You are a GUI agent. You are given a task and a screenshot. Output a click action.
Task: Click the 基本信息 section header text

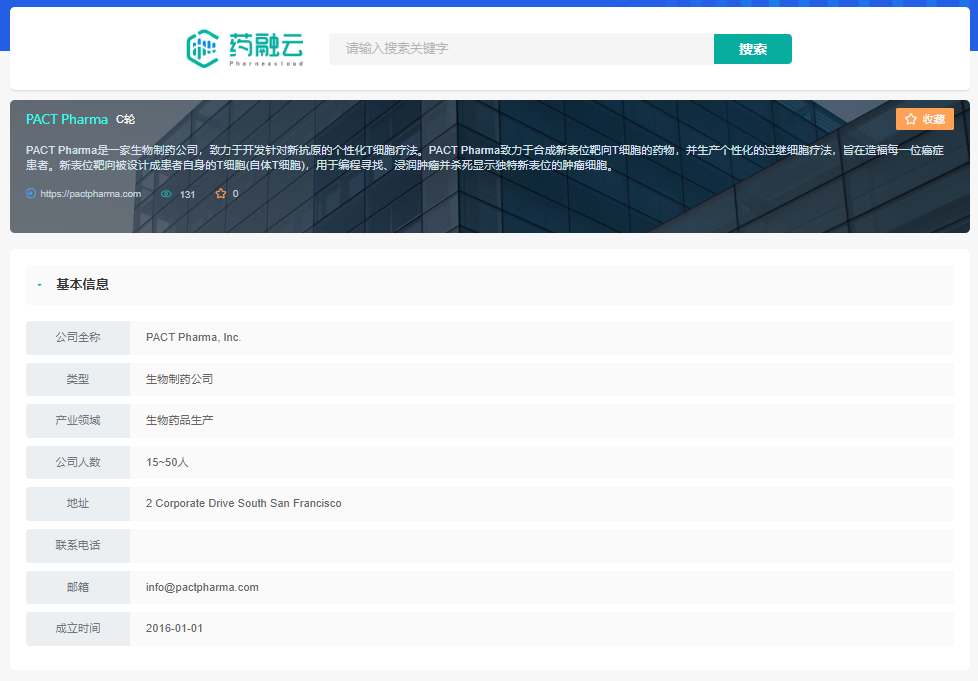click(x=83, y=285)
